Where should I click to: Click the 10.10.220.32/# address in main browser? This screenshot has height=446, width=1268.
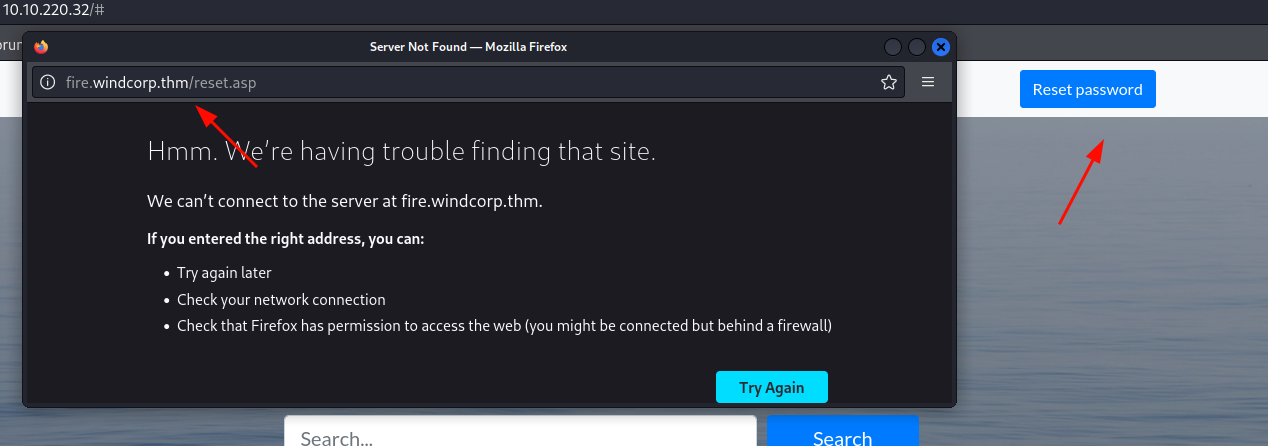coord(55,8)
